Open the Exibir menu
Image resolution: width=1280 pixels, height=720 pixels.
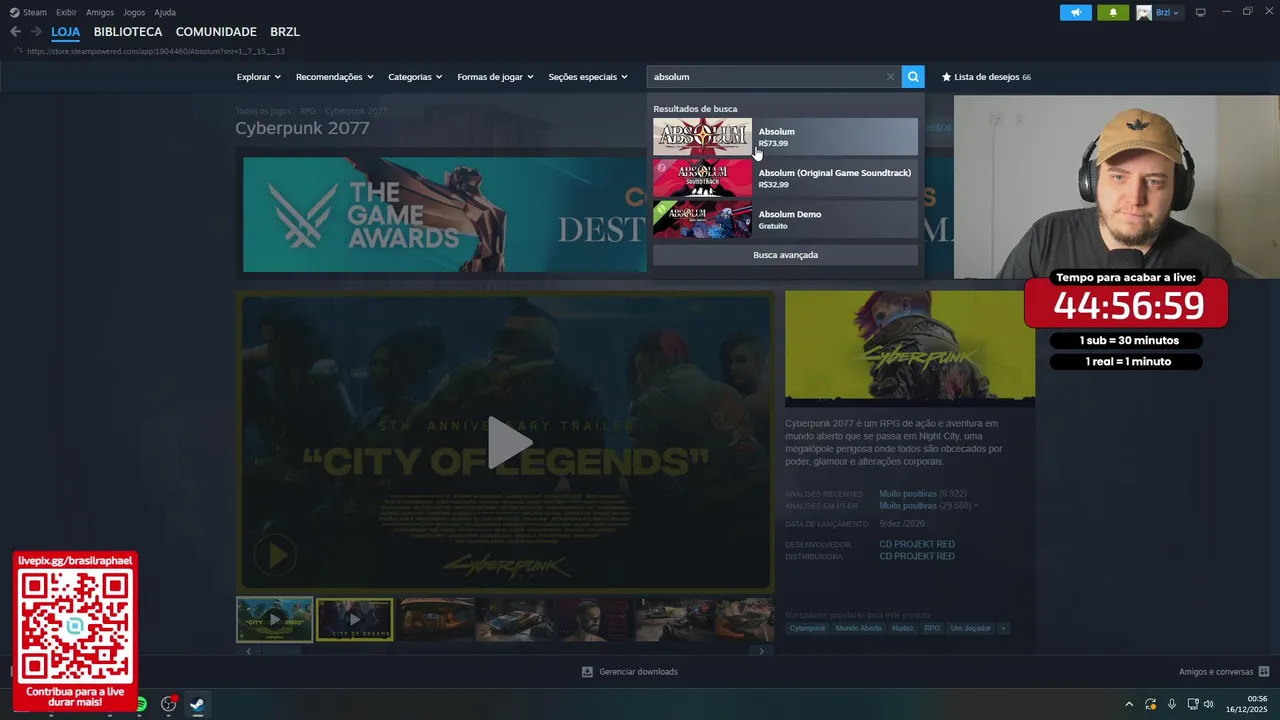(66, 12)
